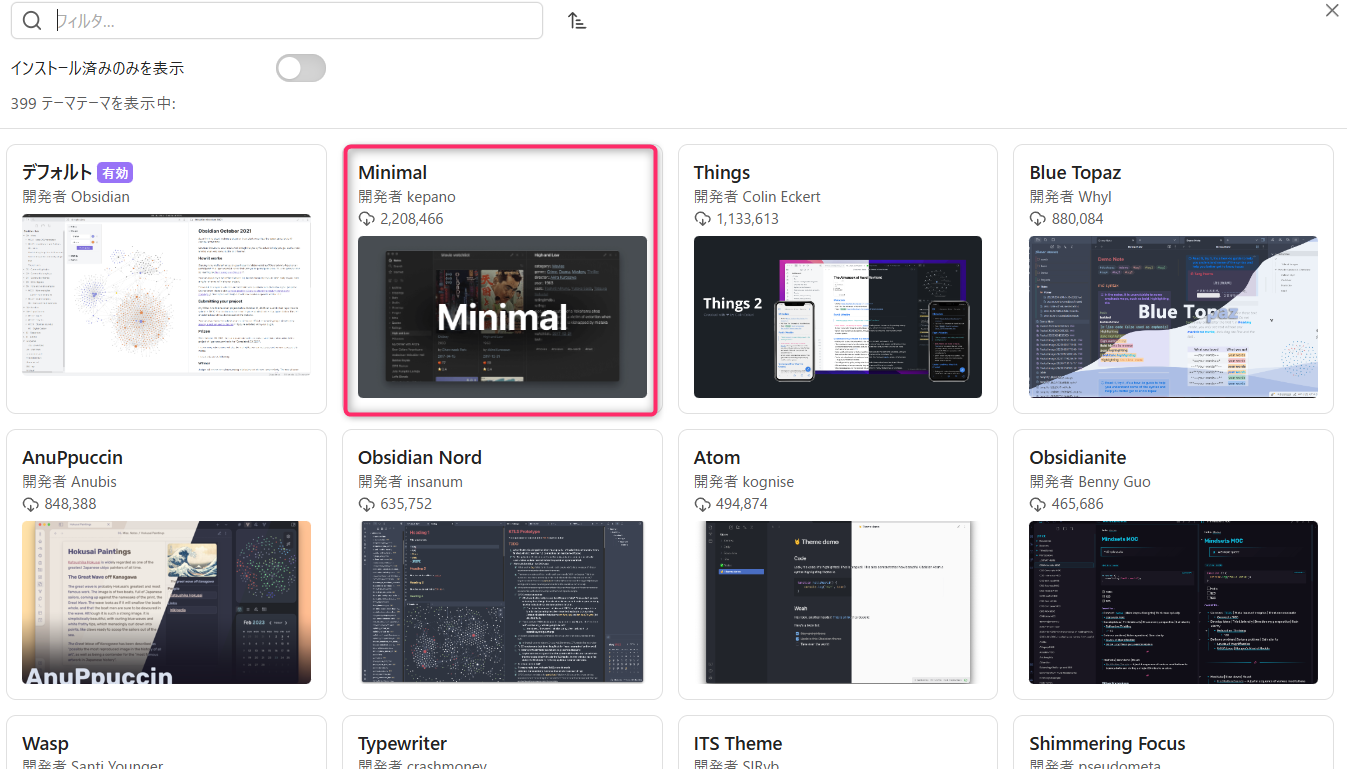The width and height of the screenshot is (1347, 769).
Task: Click the インストール済みのみを表示 label text
Action: click(x=97, y=68)
